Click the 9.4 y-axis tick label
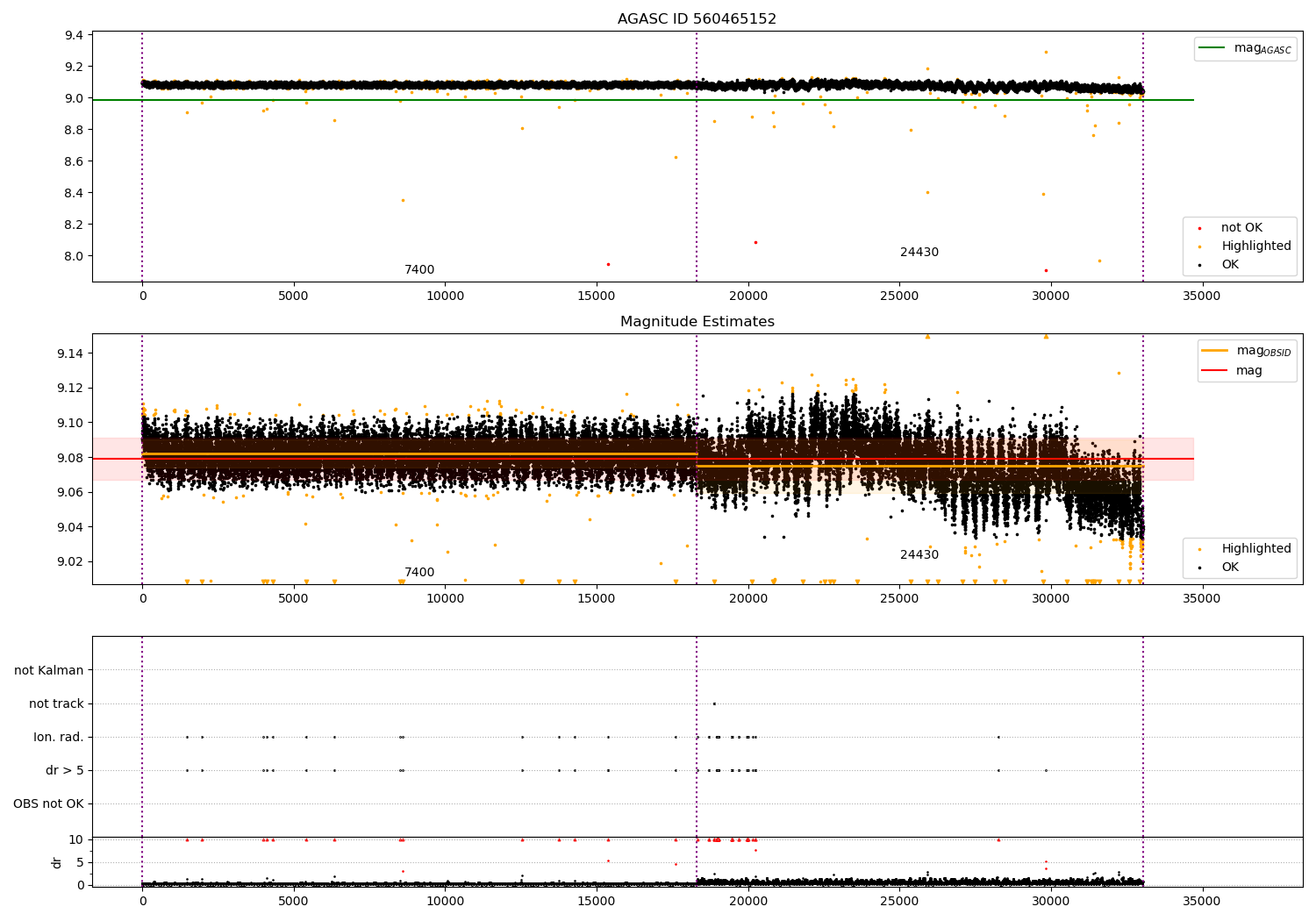 click(x=75, y=36)
